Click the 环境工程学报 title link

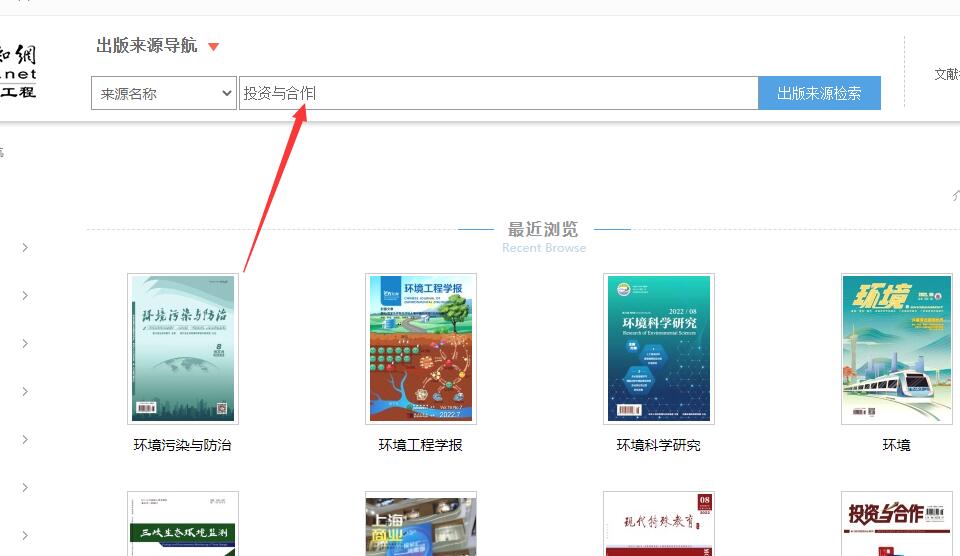421,445
